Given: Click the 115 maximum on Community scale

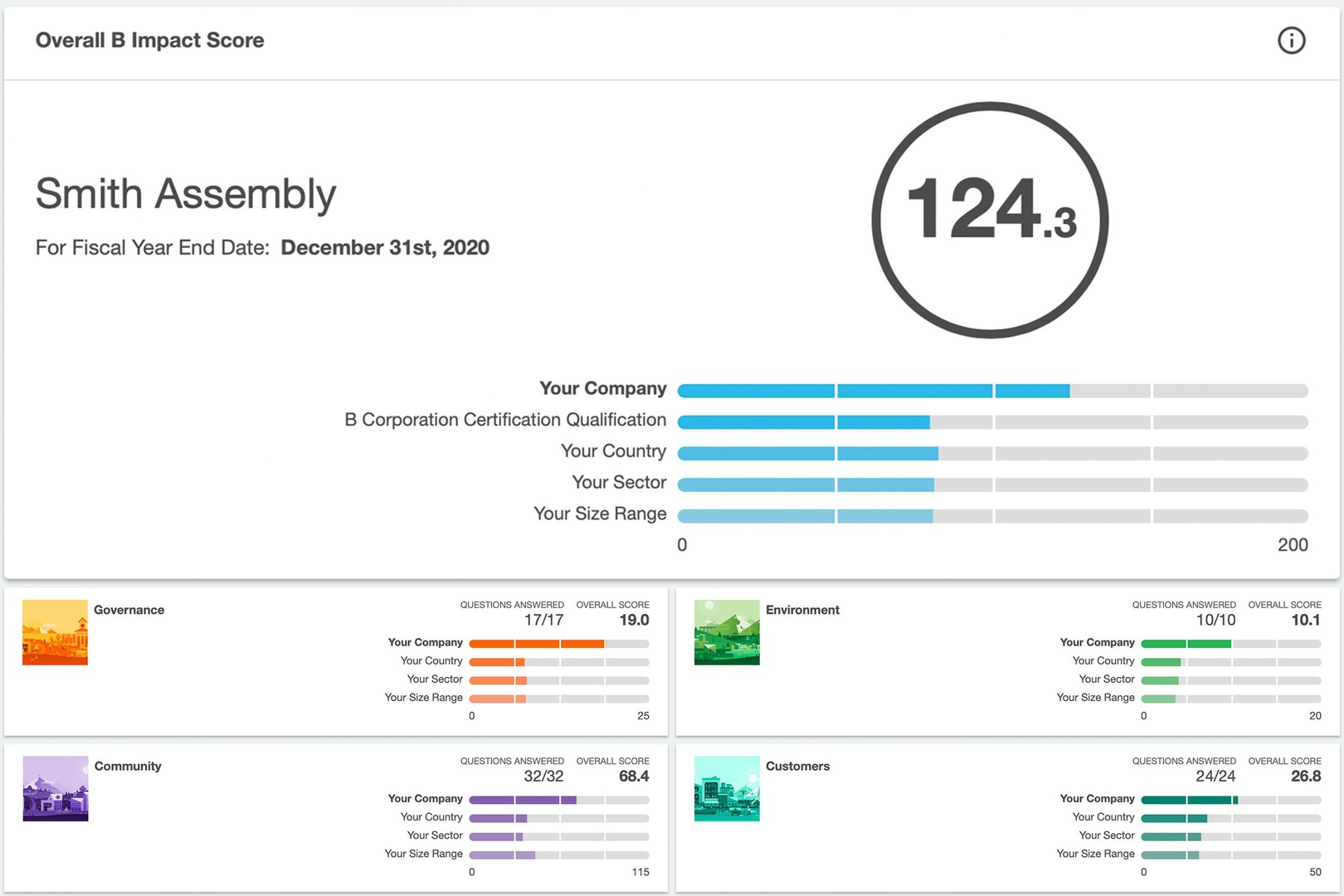Looking at the screenshot, I should pos(640,872).
